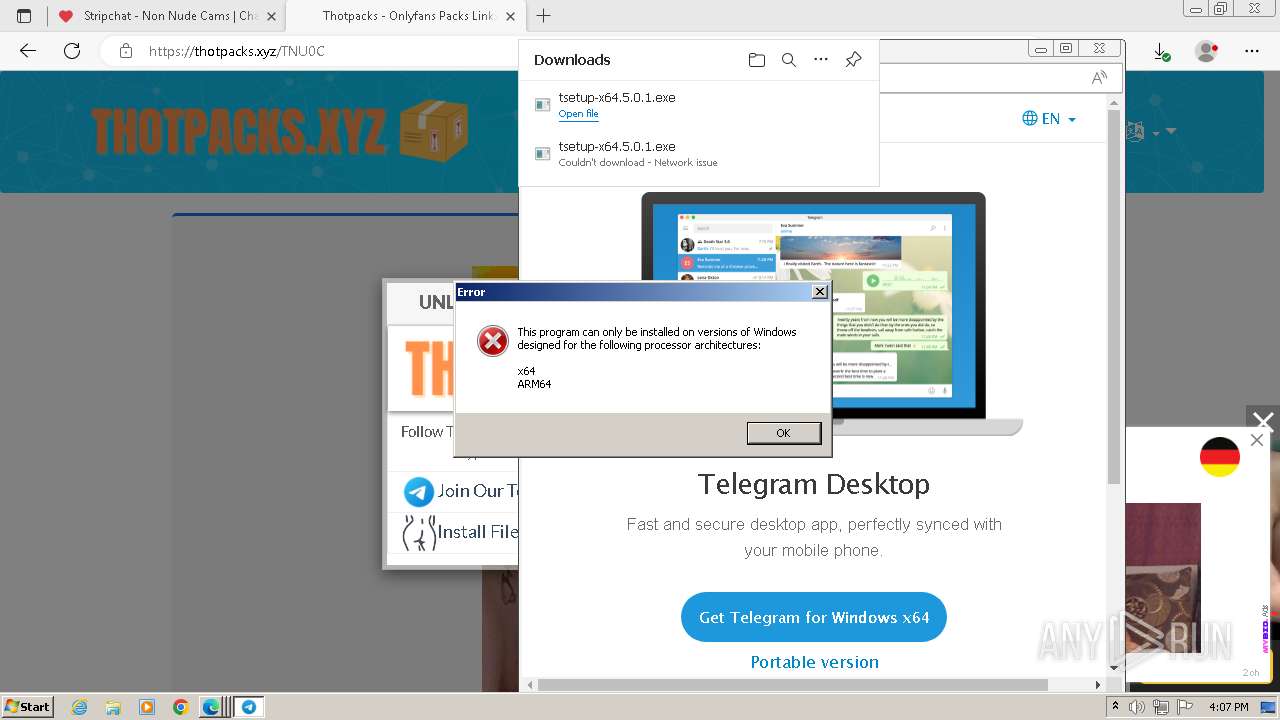The width and height of the screenshot is (1280, 720).
Task: Click the volume speaker tray icon
Action: click(x=1138, y=707)
